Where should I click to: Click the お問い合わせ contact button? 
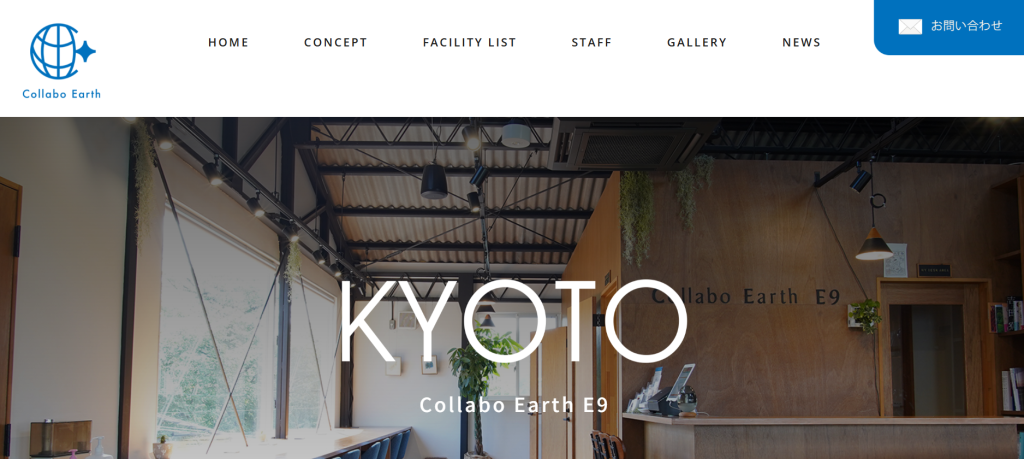pyautogui.click(x=949, y=27)
